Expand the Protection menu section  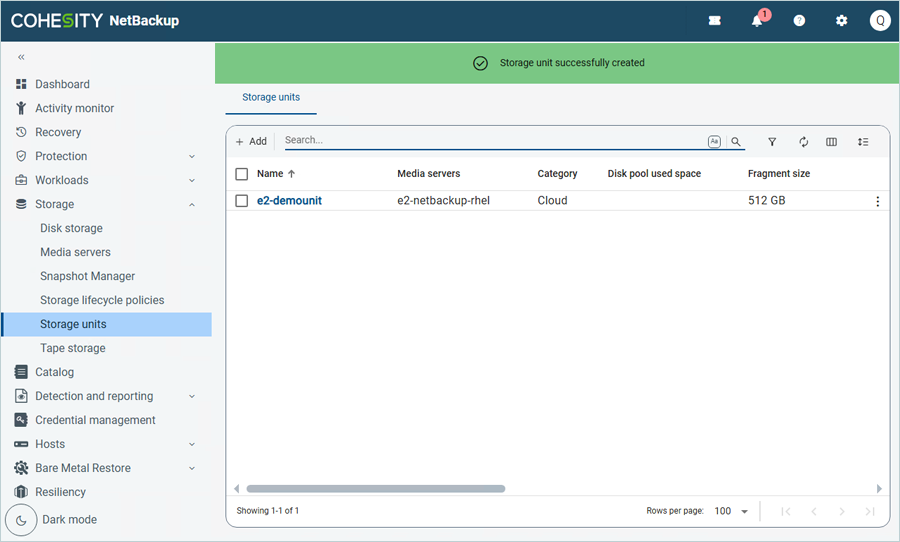click(x=191, y=156)
